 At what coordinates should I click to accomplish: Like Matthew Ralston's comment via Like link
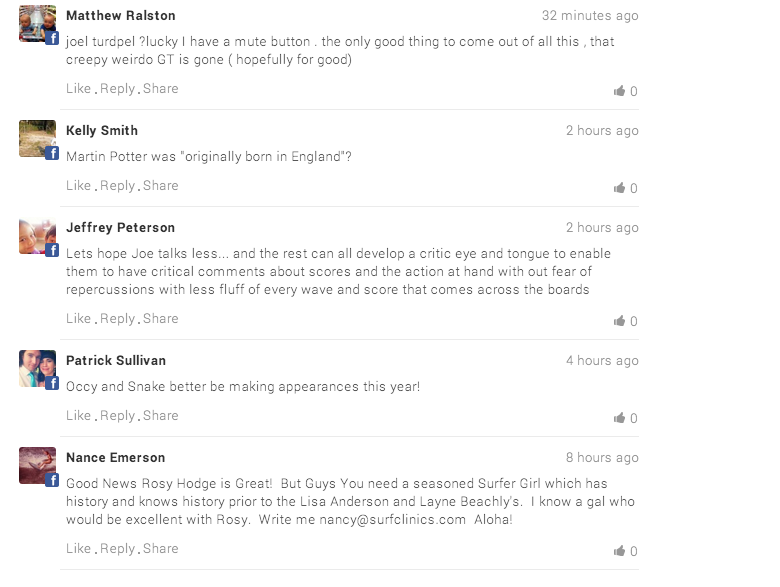pos(78,88)
